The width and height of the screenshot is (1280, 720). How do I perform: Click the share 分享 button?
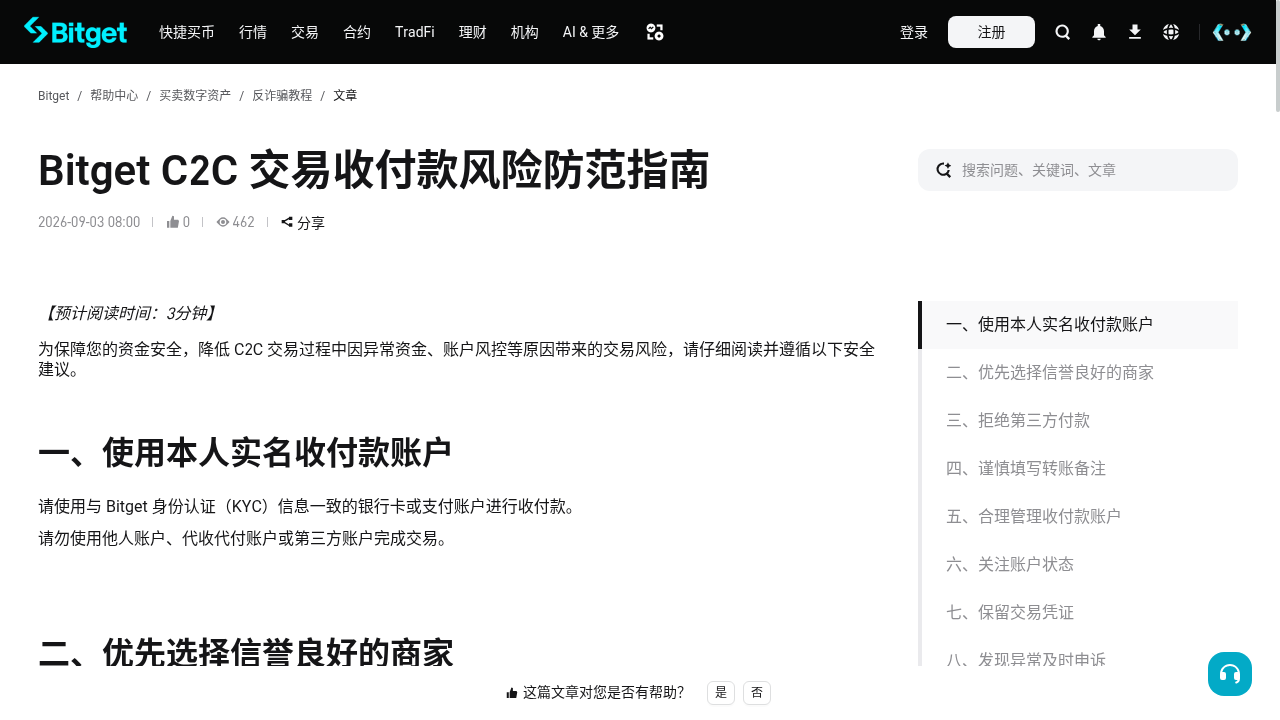tap(303, 222)
